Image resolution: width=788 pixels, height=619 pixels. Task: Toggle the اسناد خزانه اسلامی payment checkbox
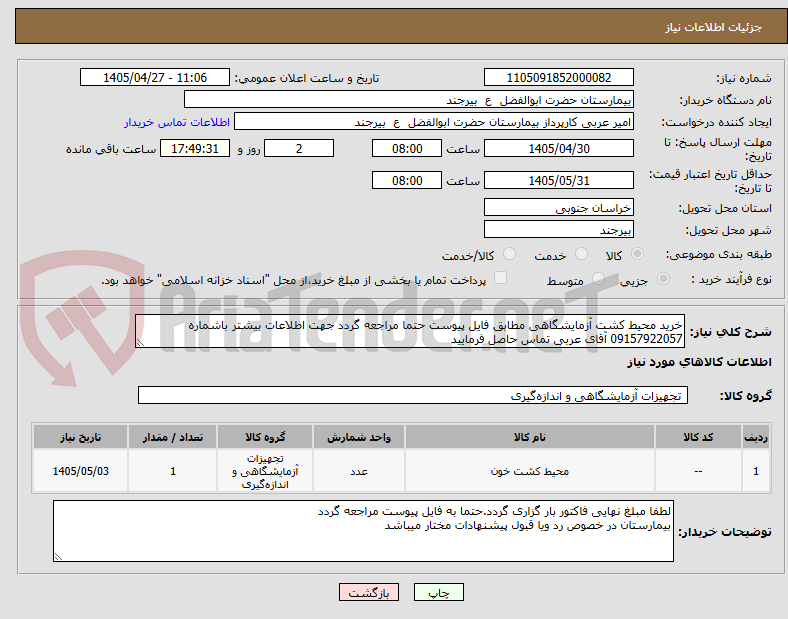[x=501, y=278]
